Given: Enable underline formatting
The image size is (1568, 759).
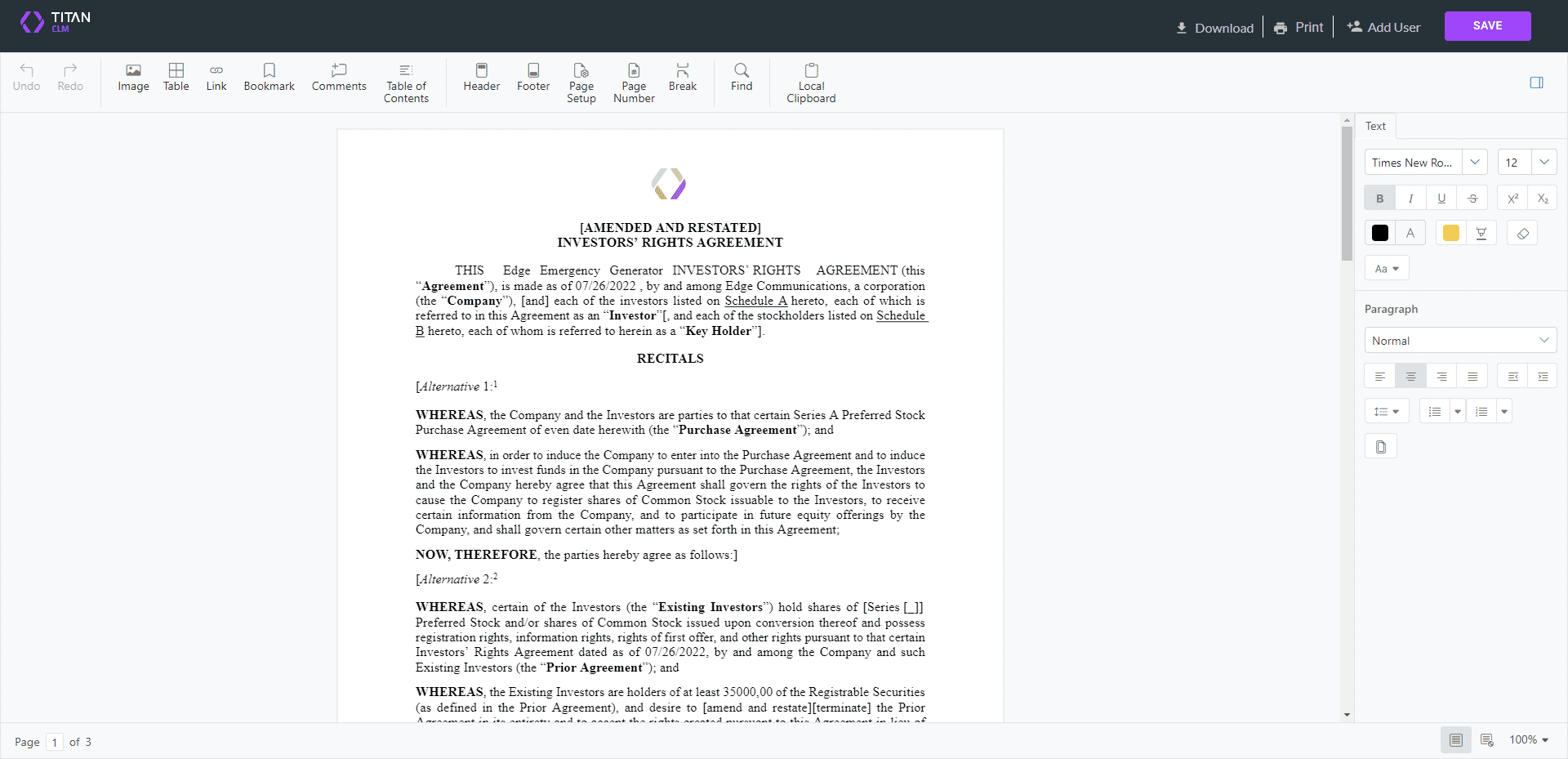Looking at the screenshot, I should pyautogui.click(x=1441, y=197).
